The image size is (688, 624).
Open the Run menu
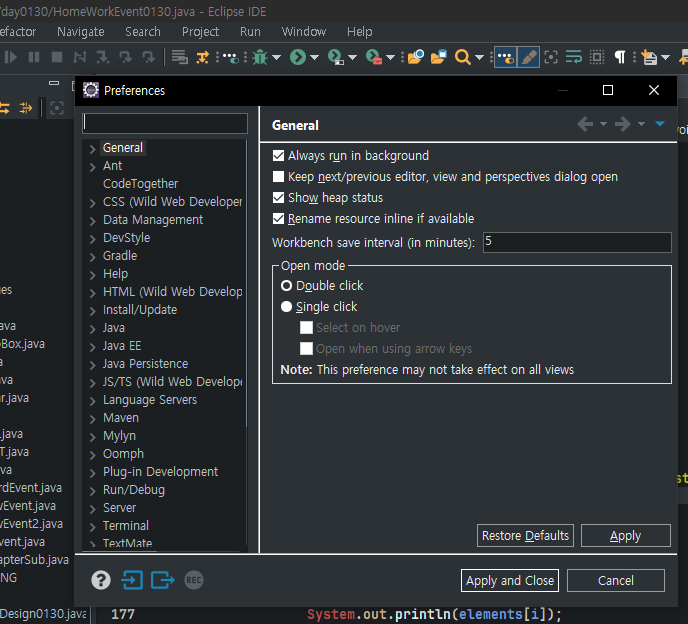250,32
